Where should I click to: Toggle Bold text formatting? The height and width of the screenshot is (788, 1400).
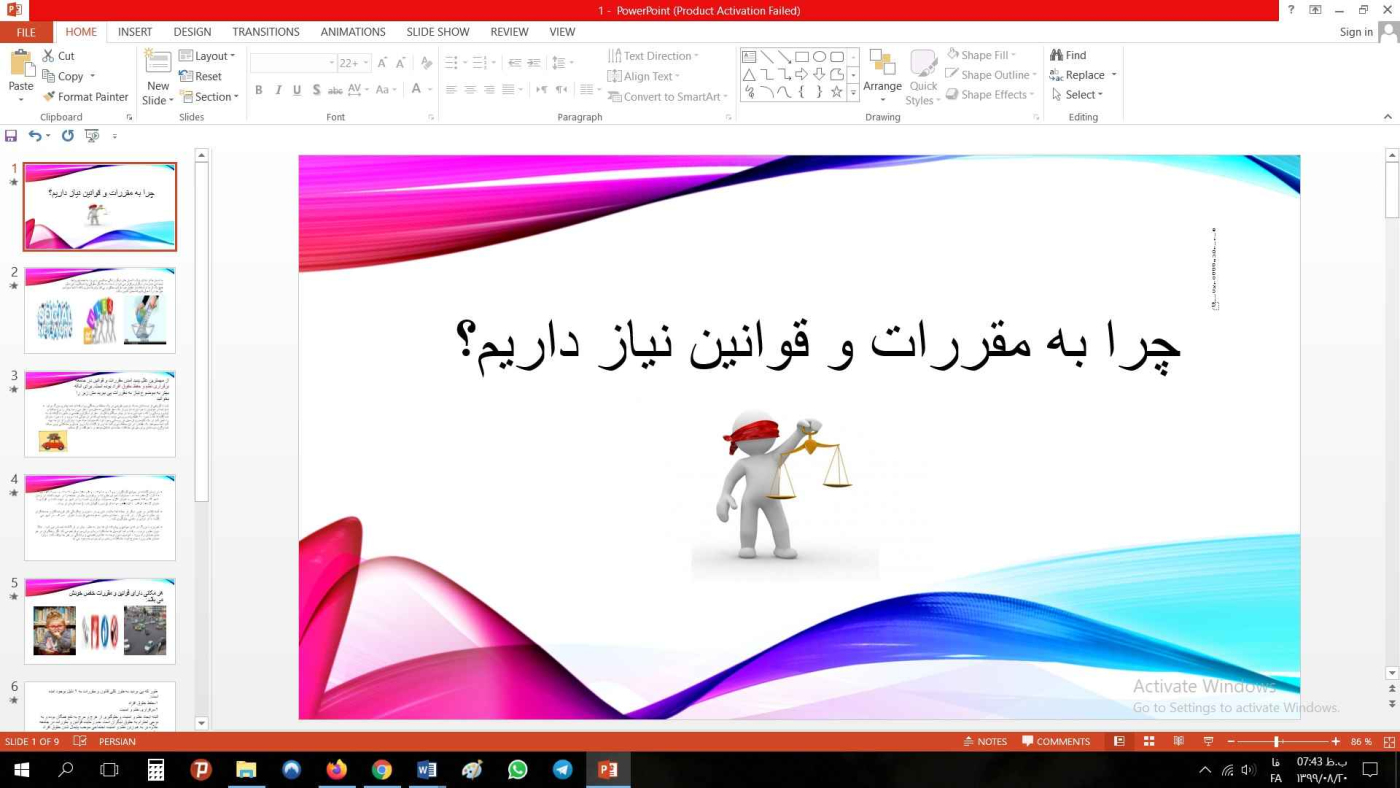[x=258, y=90]
